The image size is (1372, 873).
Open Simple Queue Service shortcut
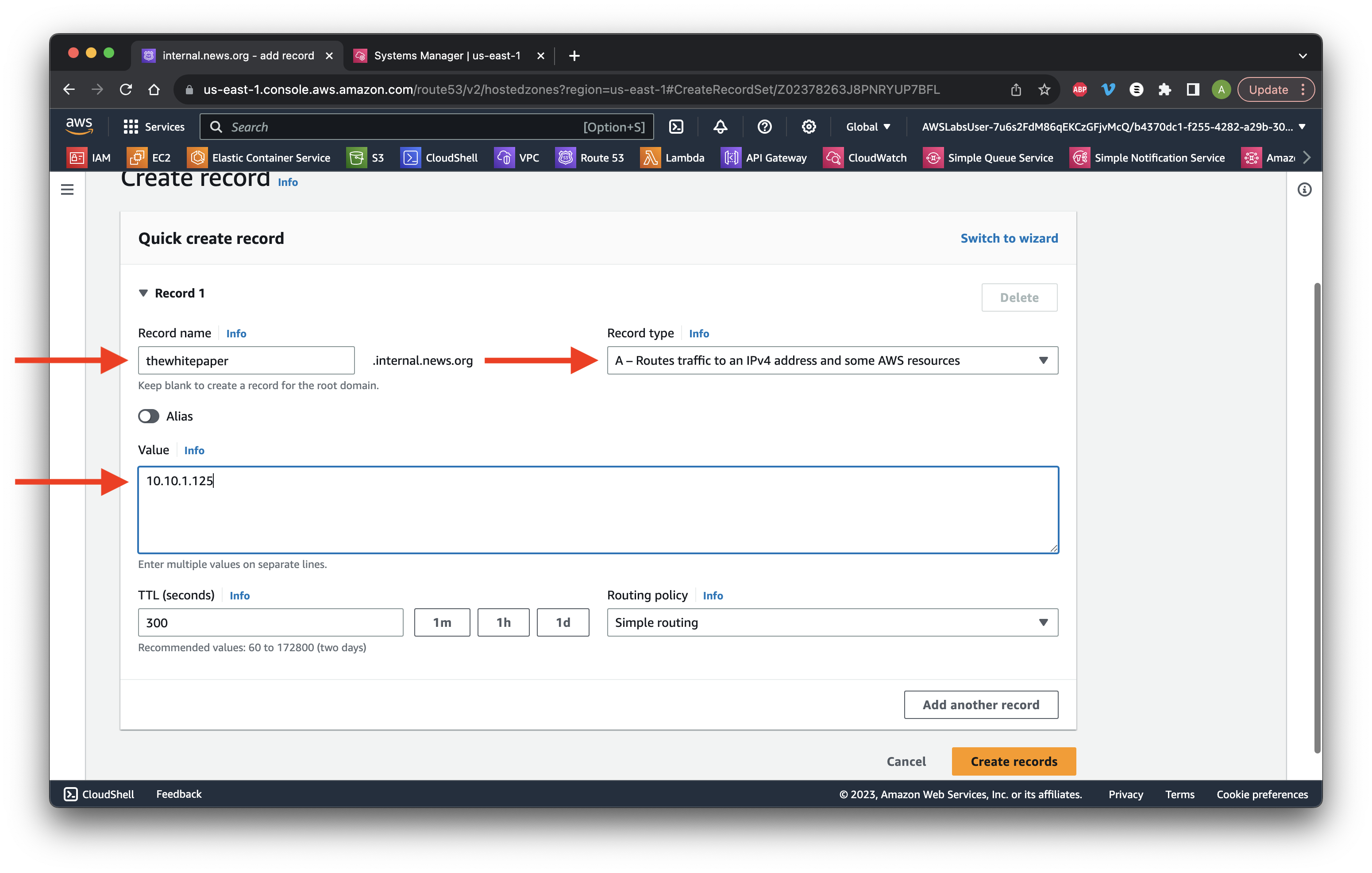tap(988, 158)
